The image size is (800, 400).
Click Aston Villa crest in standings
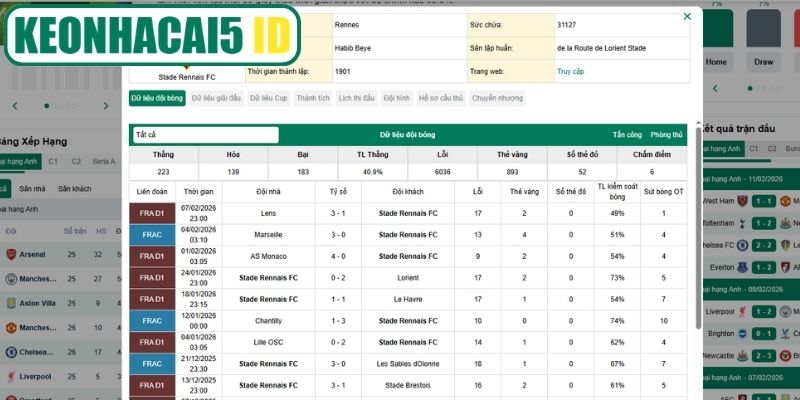[x=11, y=303]
